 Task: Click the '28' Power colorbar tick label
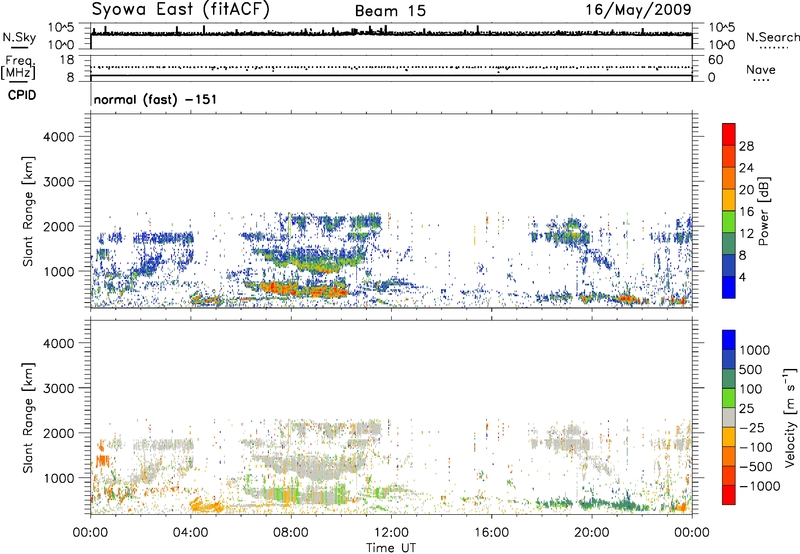[x=746, y=146]
